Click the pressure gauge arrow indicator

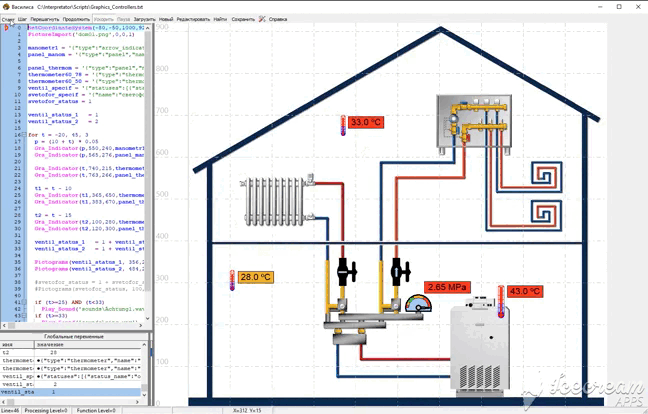419,304
